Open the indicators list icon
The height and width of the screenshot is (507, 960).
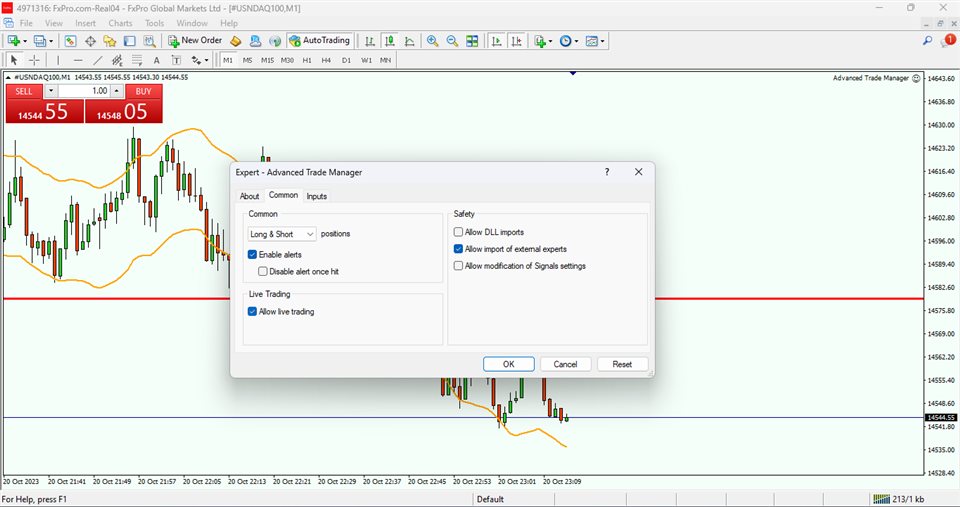[x=539, y=41]
